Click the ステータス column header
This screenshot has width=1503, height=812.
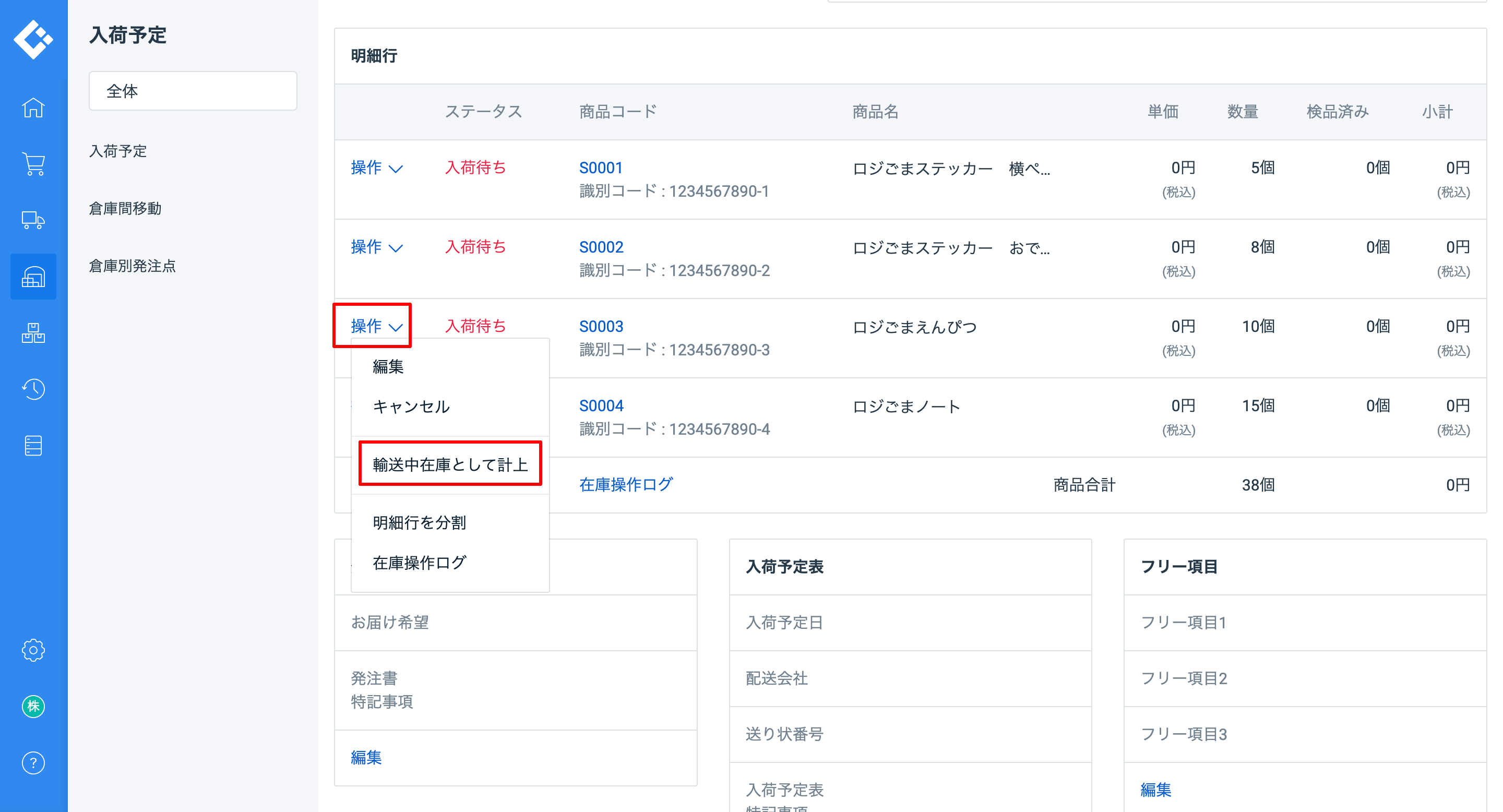483,112
